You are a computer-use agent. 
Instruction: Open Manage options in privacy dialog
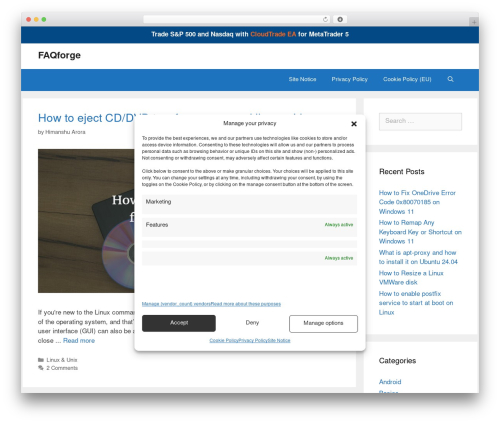323,323
